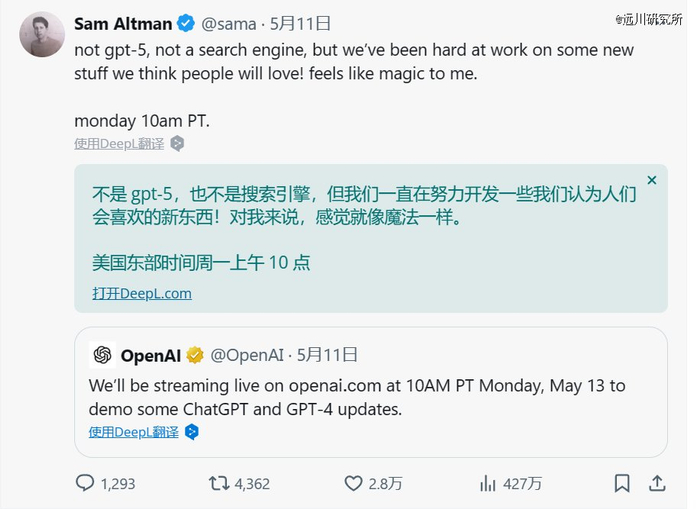
Task: Click the retweet arrows icon
Action: coord(219,483)
